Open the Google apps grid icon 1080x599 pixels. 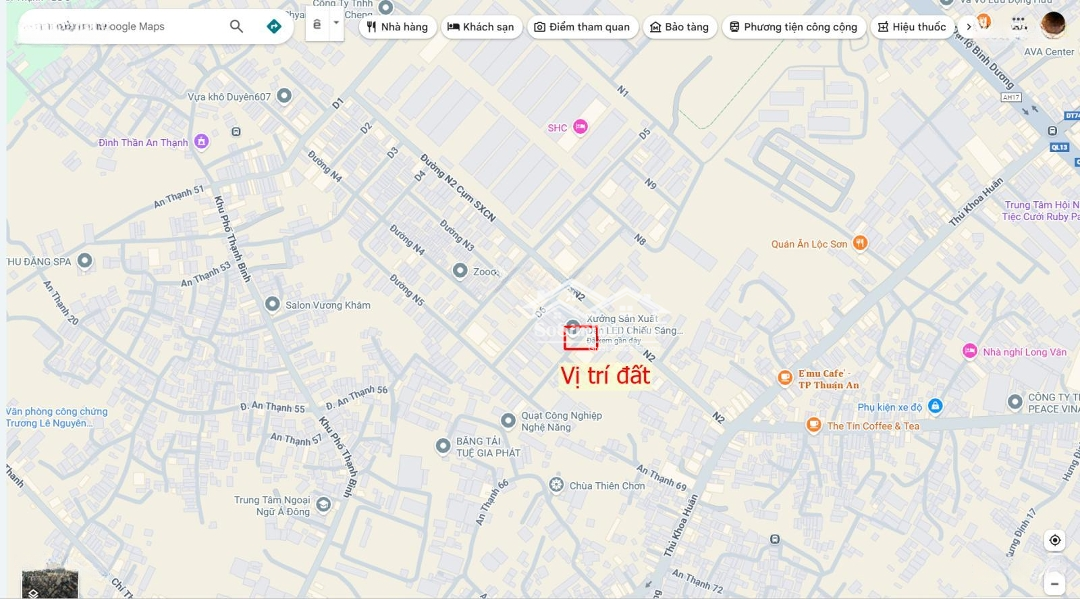1019,24
